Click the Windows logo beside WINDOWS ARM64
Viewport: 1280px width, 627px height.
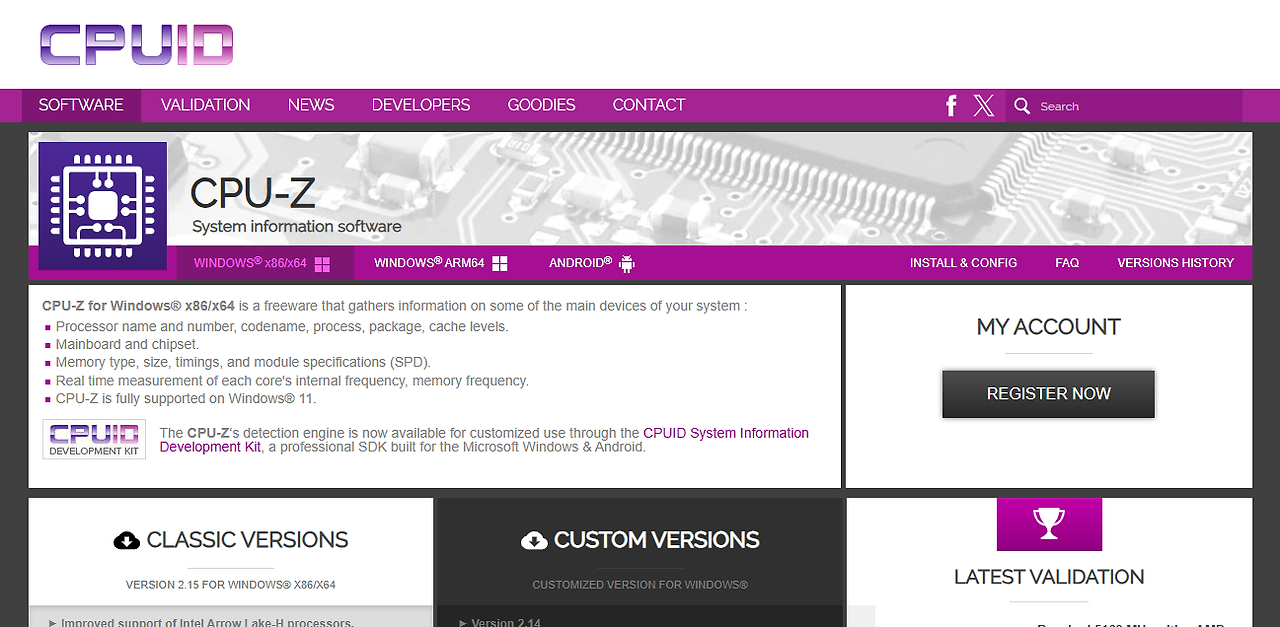[500, 263]
